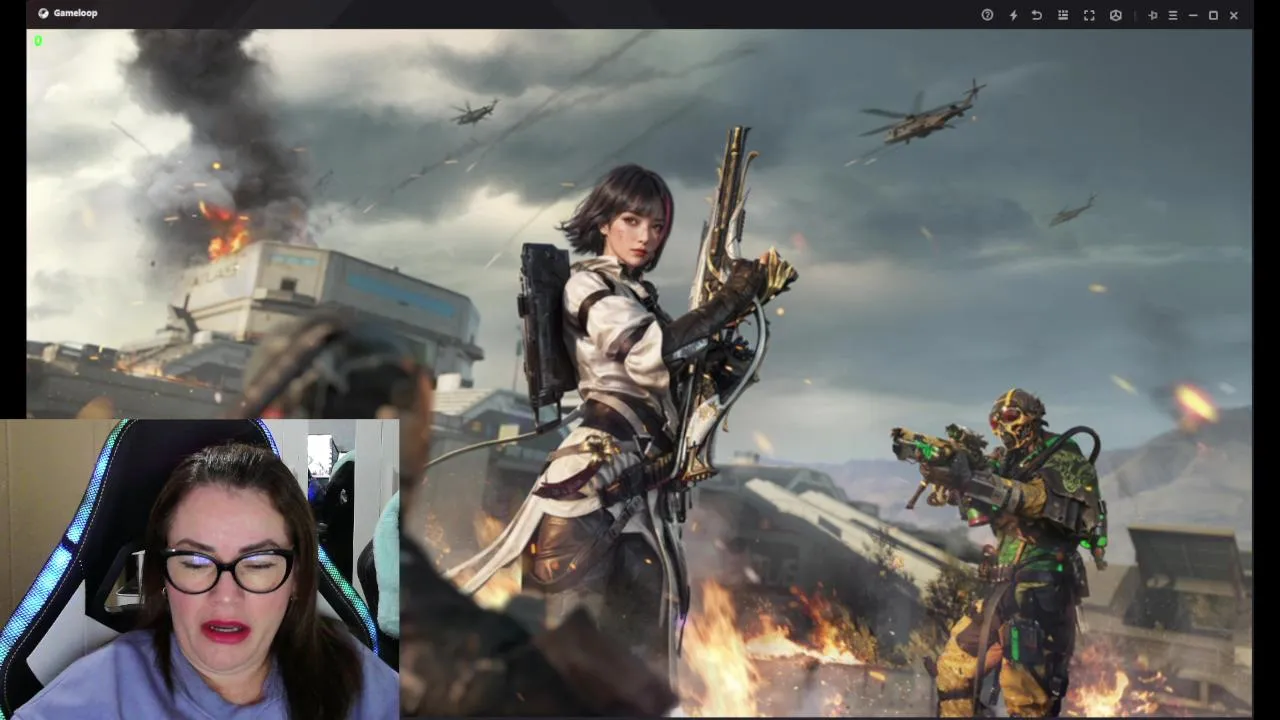Image resolution: width=1280 pixels, height=720 pixels.
Task: Click the Gameloop logo icon
Action: tap(43, 13)
